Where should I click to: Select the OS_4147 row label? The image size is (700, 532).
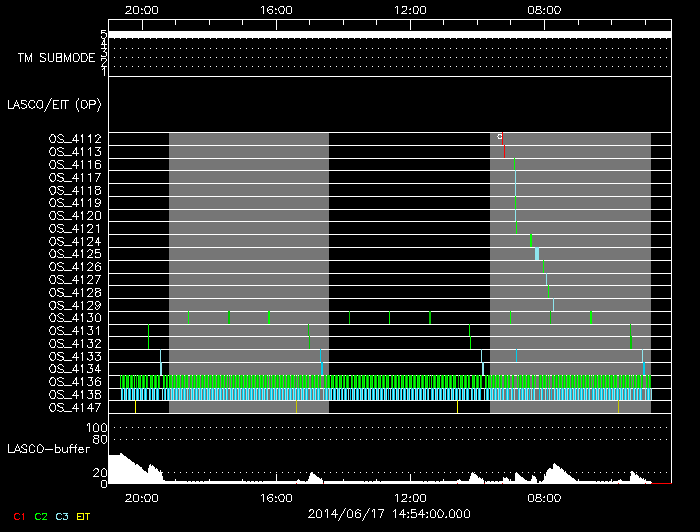tap(75, 407)
